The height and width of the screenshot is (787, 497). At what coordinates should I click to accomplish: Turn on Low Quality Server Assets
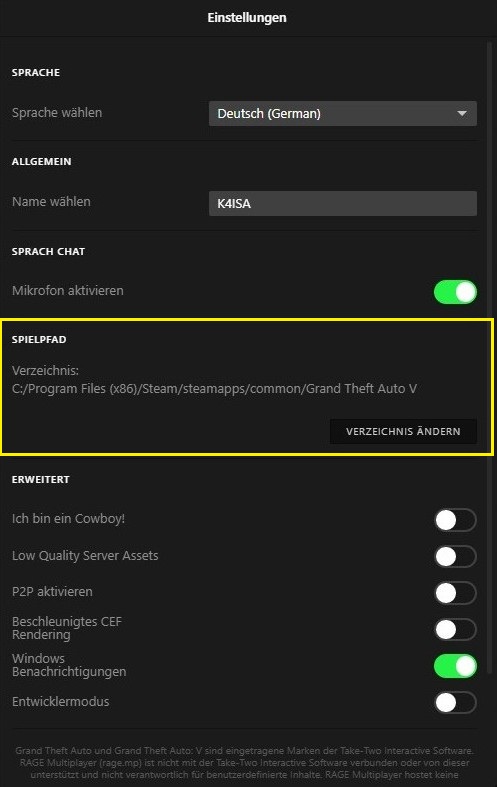point(455,556)
